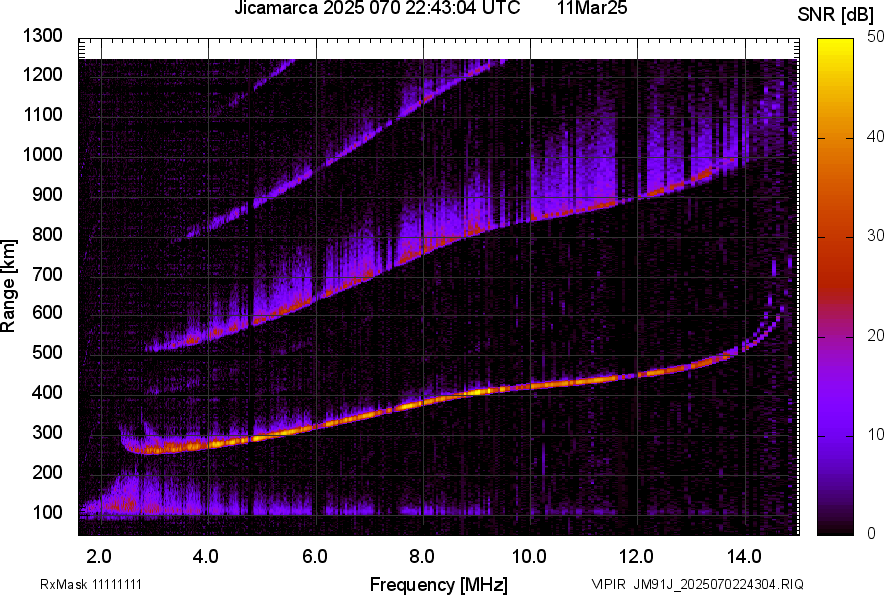
Task: Click the frequency tick label '6.0'
Action: pyautogui.click(x=315, y=557)
